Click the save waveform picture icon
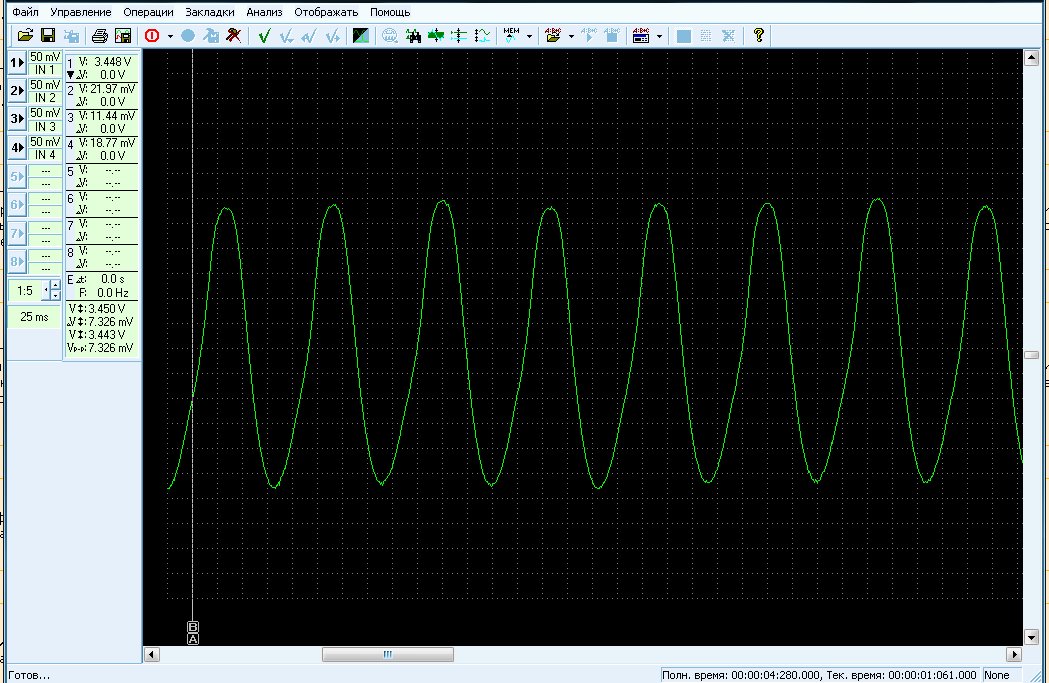The height and width of the screenshot is (683, 1049). pos(123,35)
